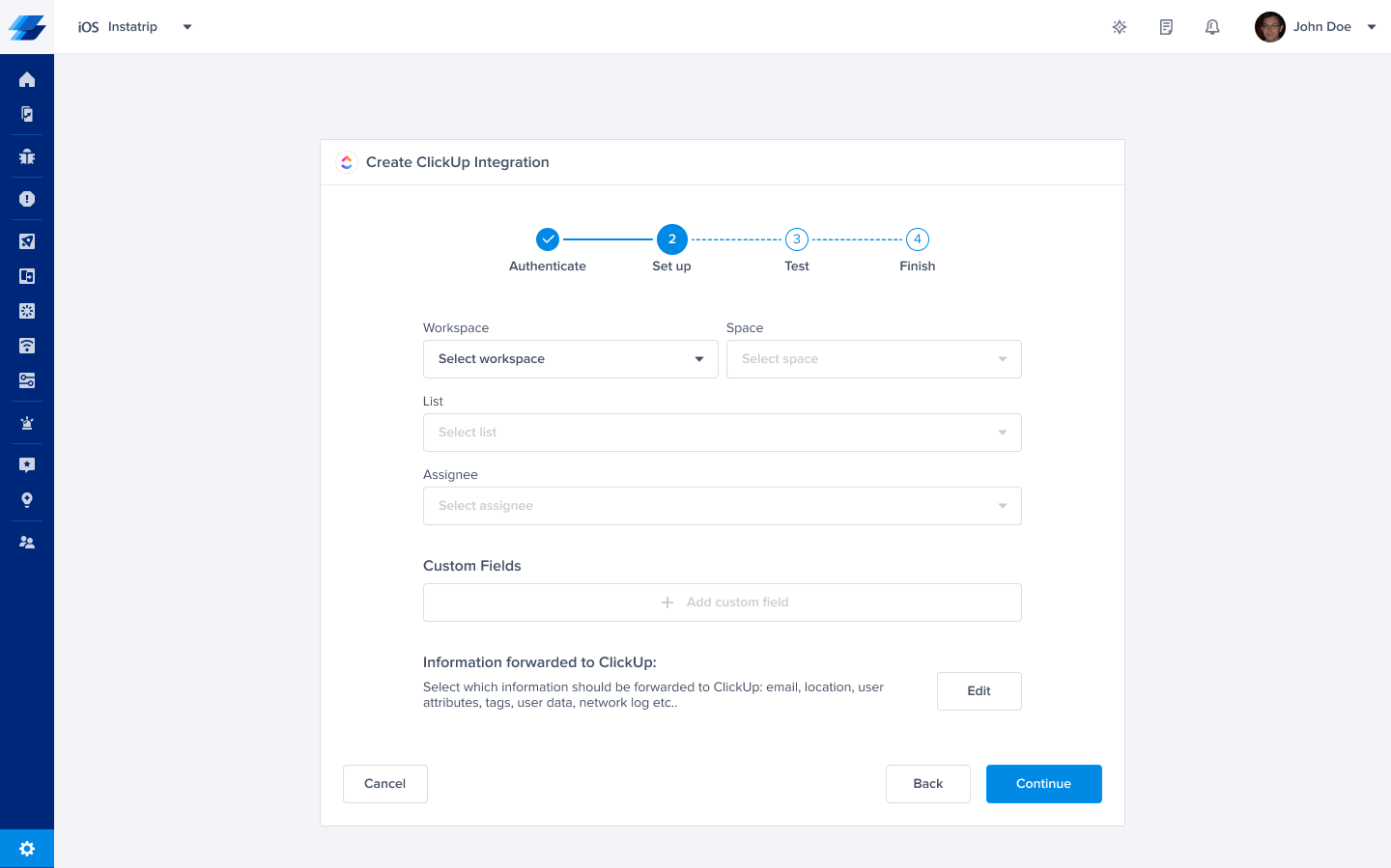This screenshot has width=1391, height=868.
Task: Select step 2 Set up circle
Action: click(x=672, y=239)
